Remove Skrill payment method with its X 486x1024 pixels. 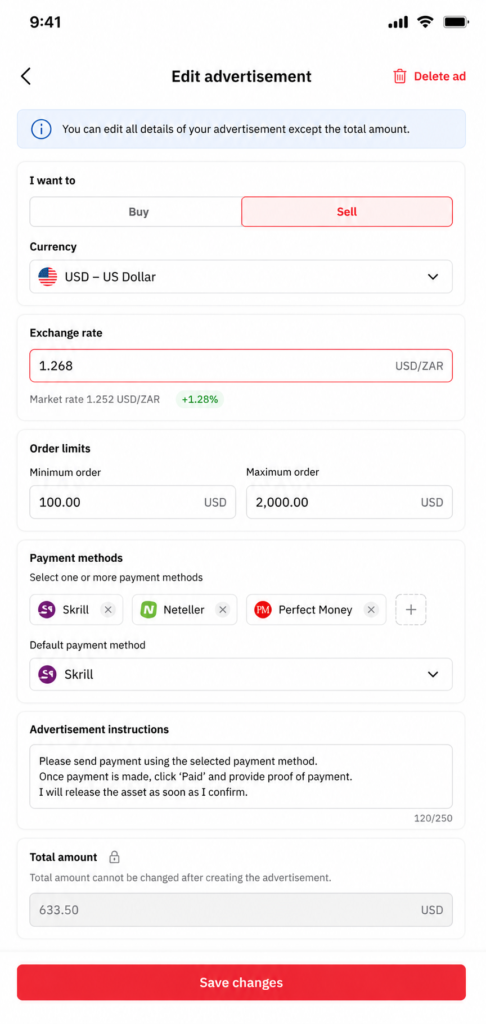[x=108, y=610]
